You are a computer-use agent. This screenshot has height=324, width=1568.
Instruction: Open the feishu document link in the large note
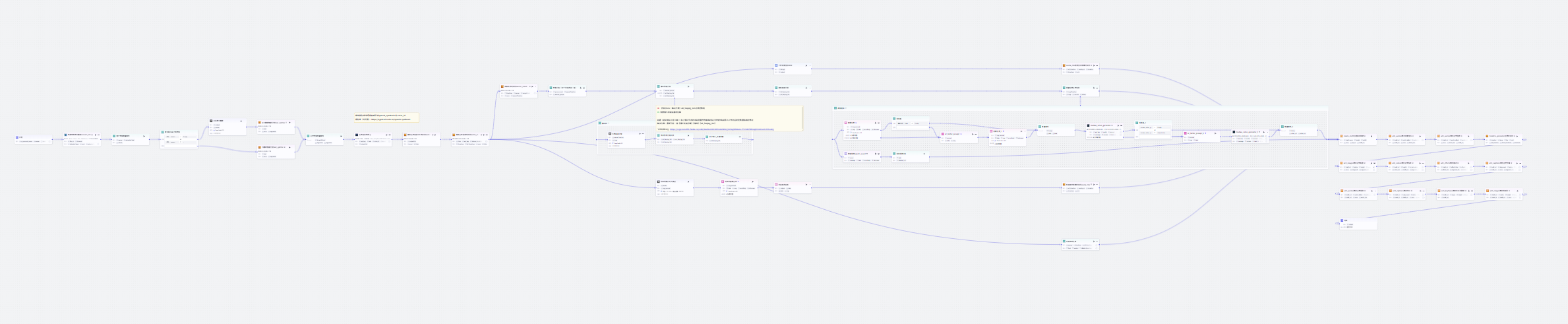point(722,129)
